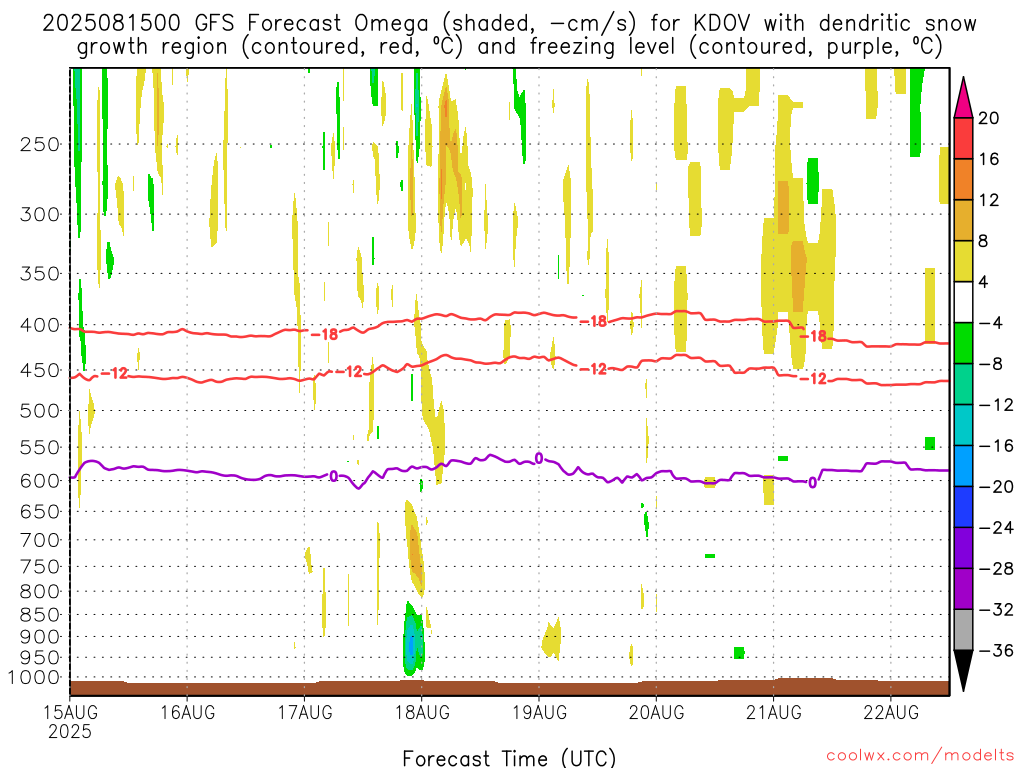Click the colorbar value 8
1024x768 pixels.
(x=984, y=241)
